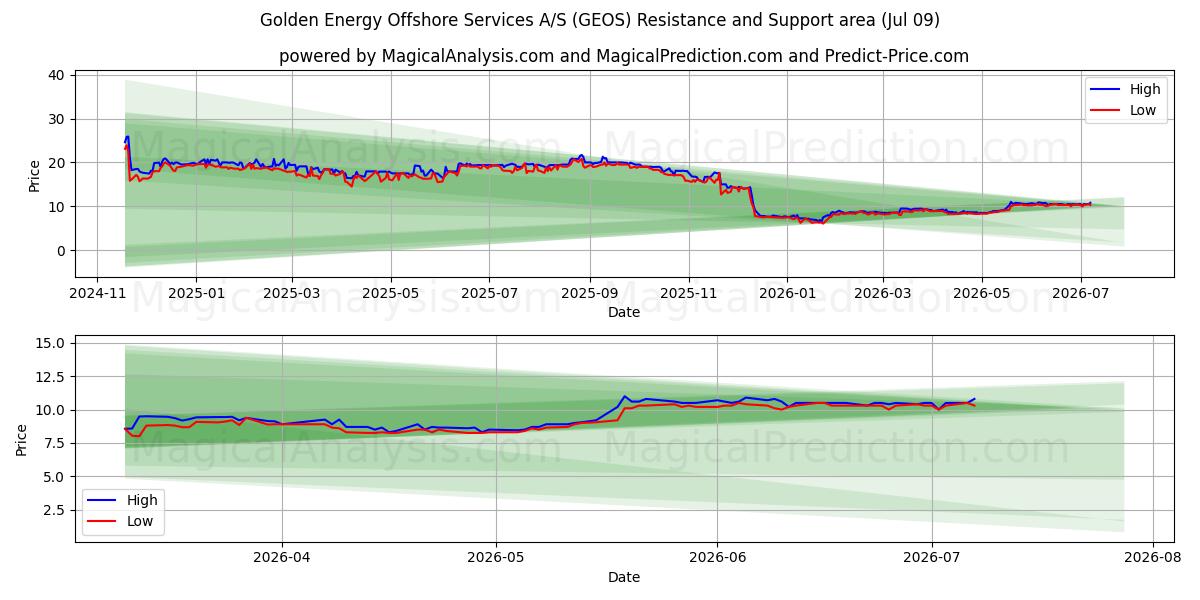Click the top chart x-axis label '2025-11'
Viewport: 1200px width, 600px height.
click(x=688, y=295)
